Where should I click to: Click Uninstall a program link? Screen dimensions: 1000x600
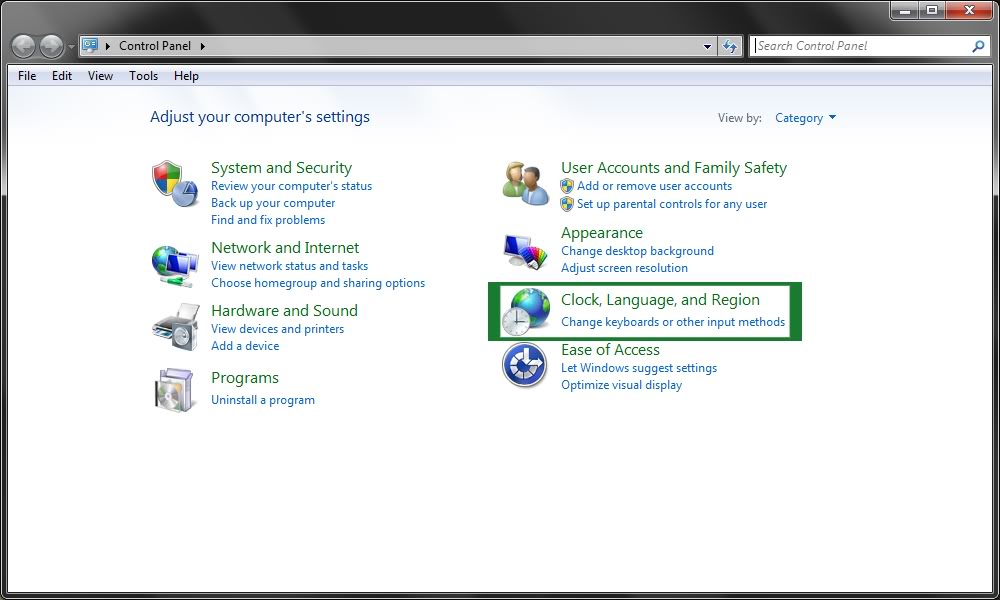(263, 400)
